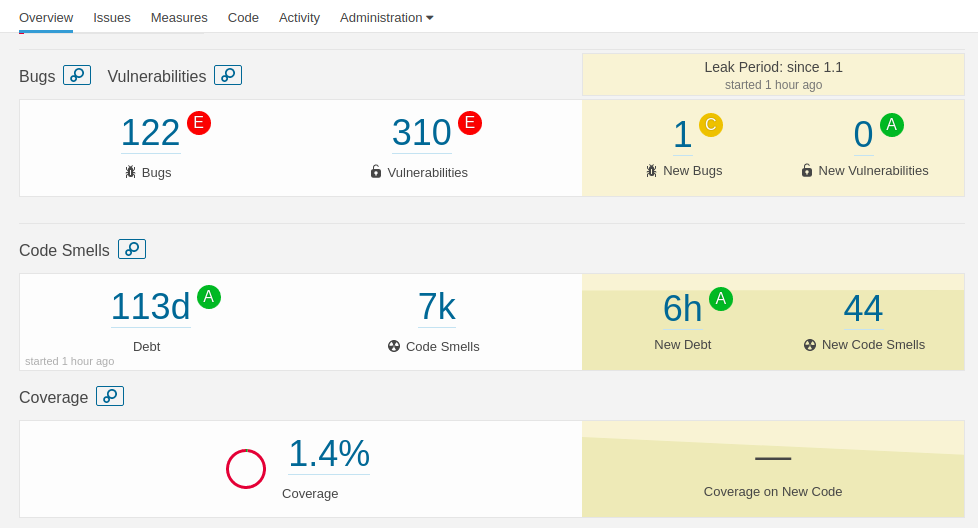Click the red E rating badge beside 122
Viewport: 978px width, 528px height.
[x=199, y=123]
